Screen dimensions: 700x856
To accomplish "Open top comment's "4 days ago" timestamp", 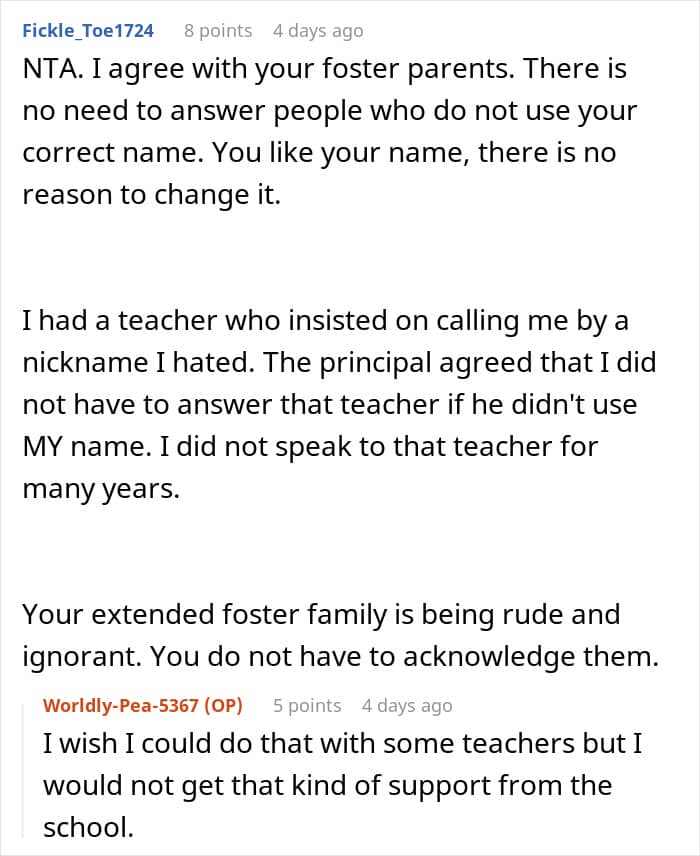I will 318,31.
